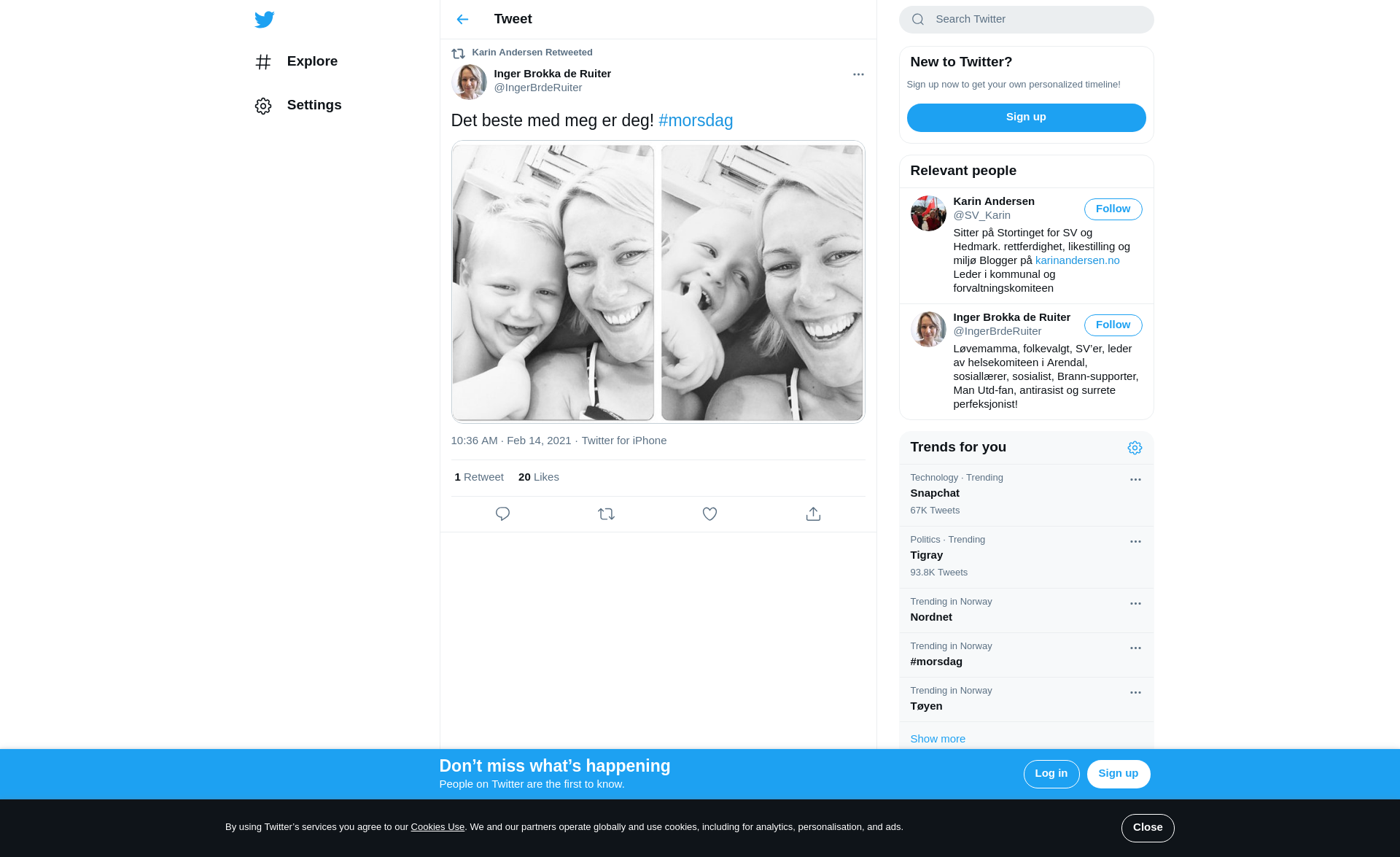Go back with the arrow icon
The height and width of the screenshot is (857, 1400).
462,20
